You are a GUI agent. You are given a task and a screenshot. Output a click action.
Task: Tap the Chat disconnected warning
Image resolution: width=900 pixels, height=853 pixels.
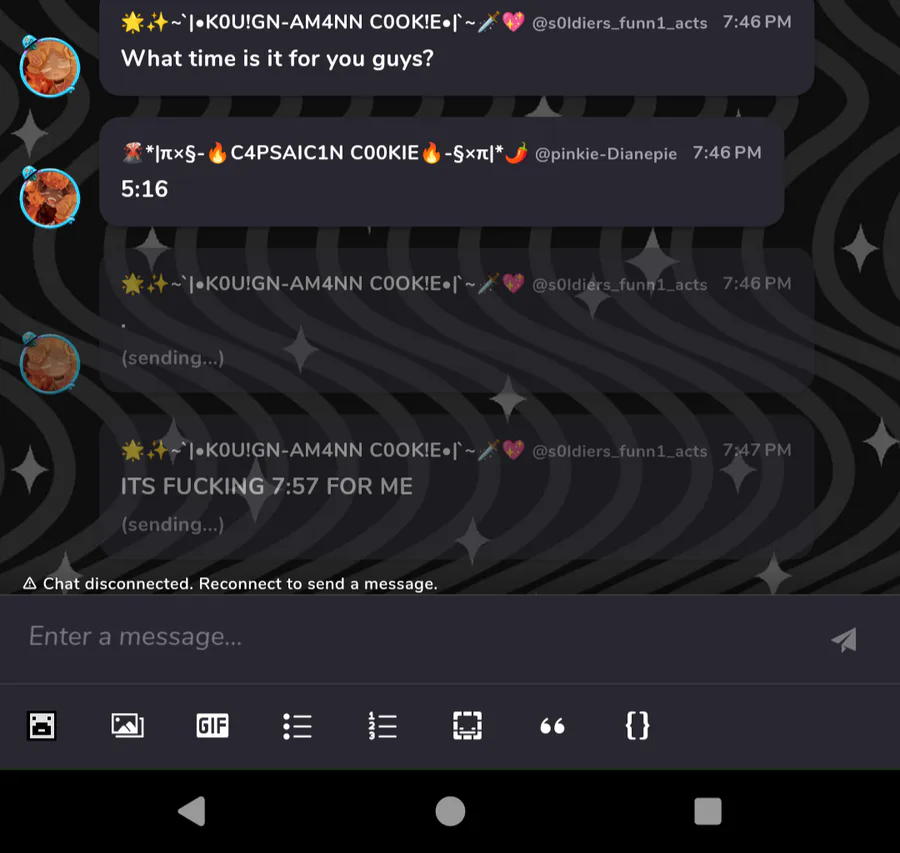[230, 584]
